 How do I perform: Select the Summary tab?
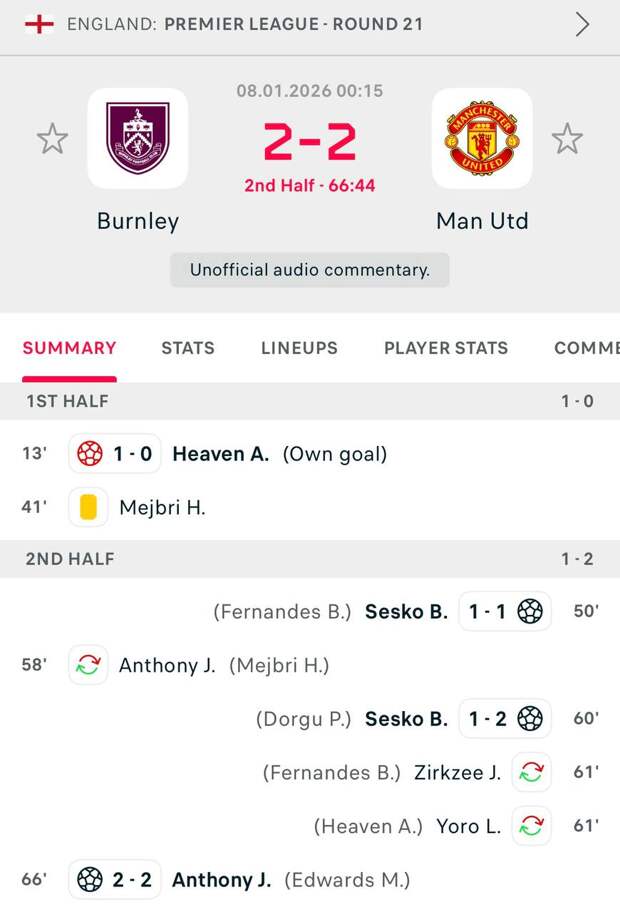(69, 348)
